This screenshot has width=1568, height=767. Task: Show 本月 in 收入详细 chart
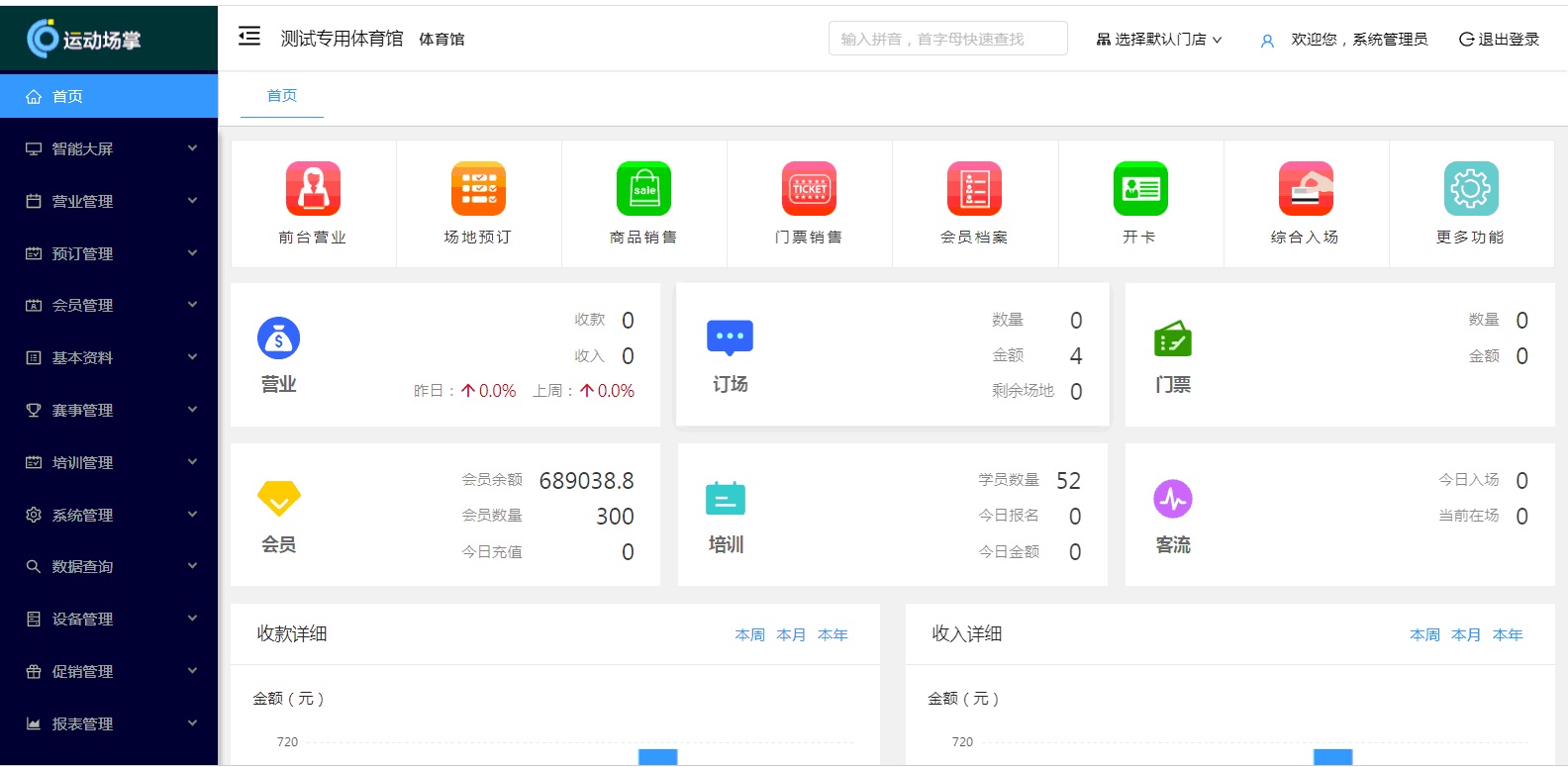(x=1466, y=634)
